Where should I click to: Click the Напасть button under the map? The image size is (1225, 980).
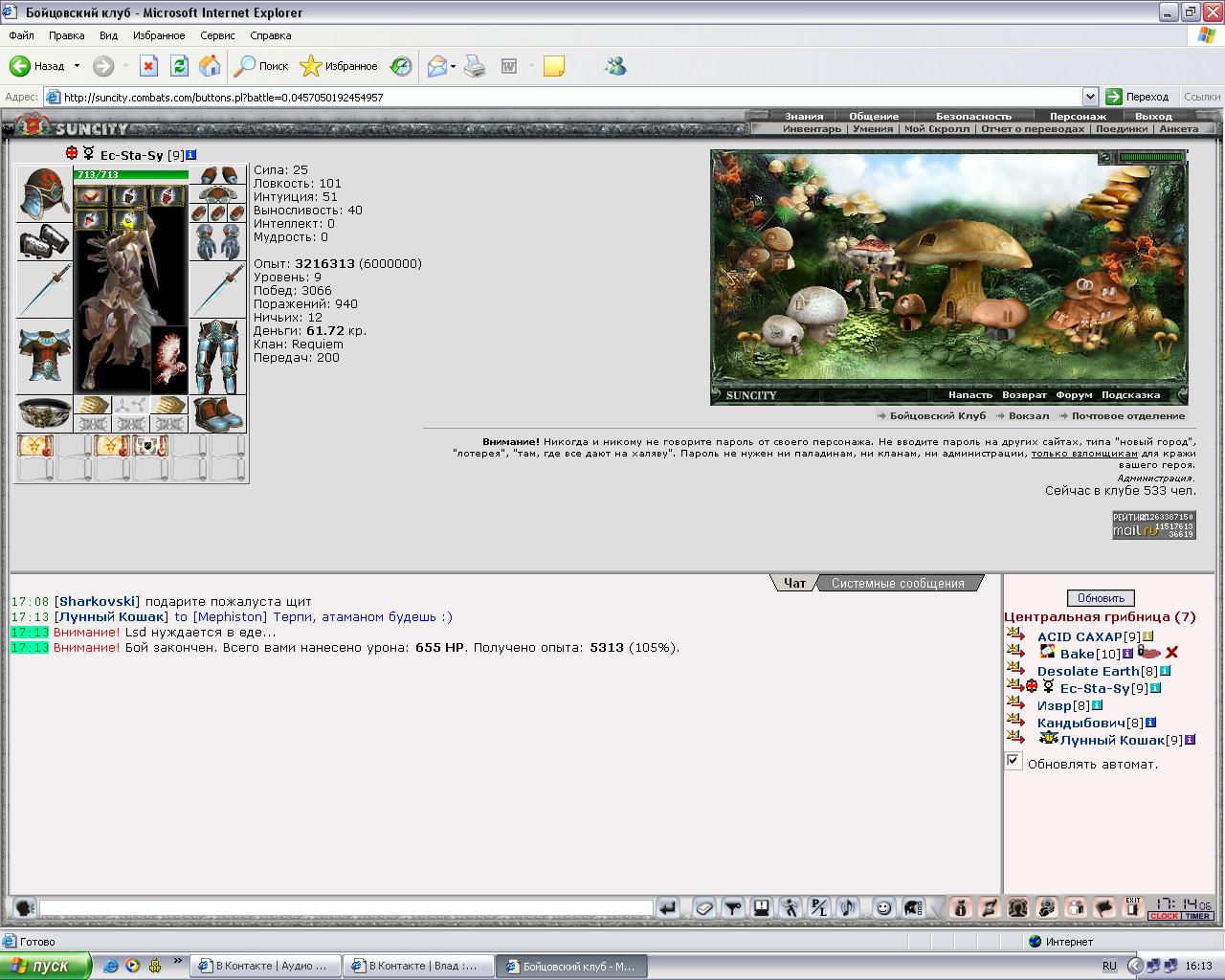click(x=969, y=395)
